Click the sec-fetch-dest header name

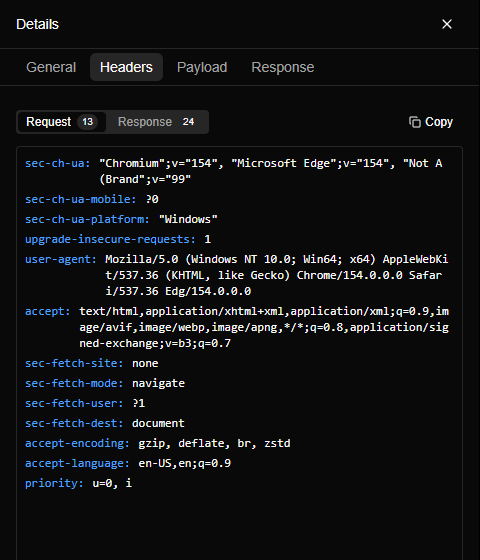click(x=74, y=424)
